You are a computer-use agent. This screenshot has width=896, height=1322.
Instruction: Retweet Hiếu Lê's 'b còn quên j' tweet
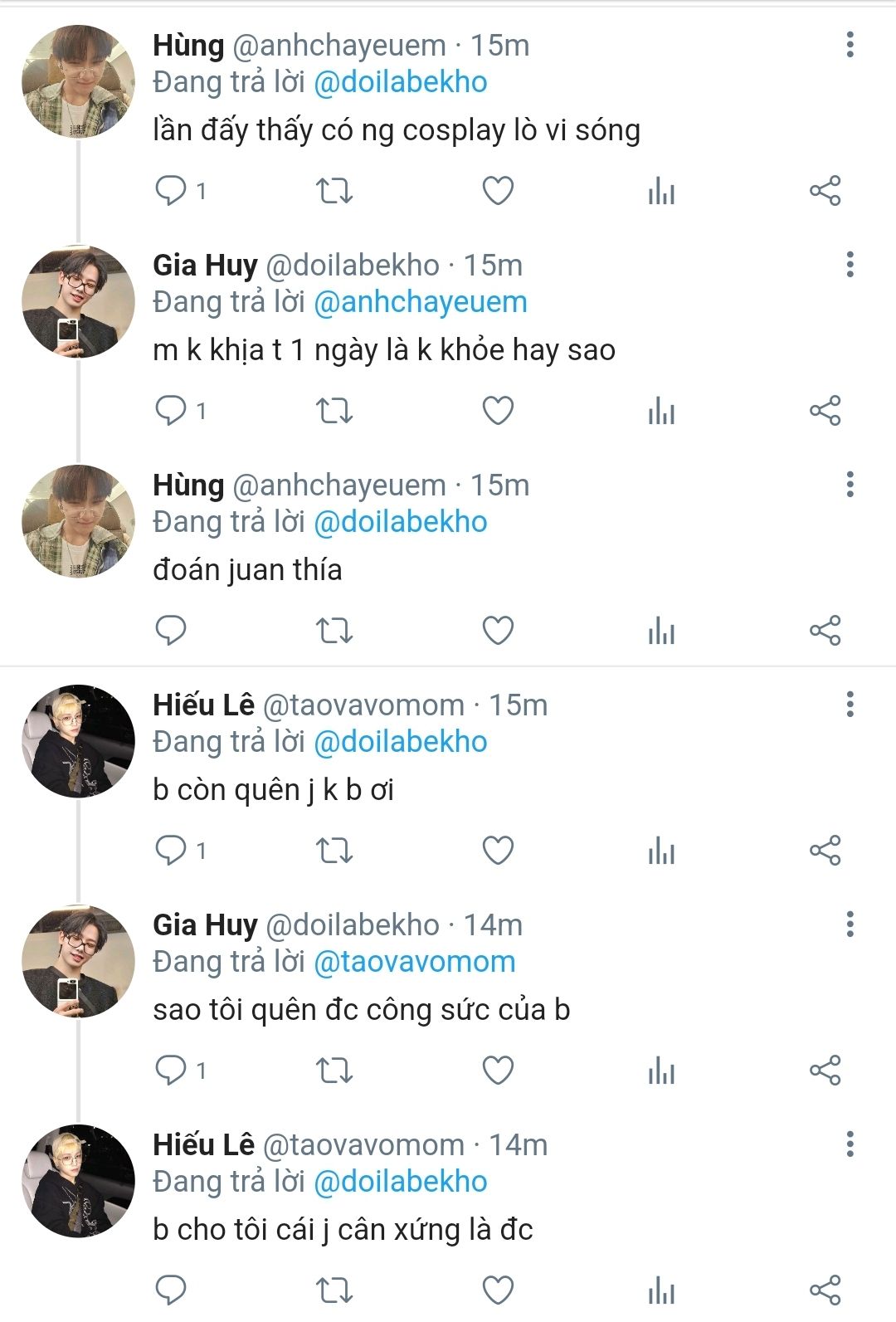pos(334,851)
